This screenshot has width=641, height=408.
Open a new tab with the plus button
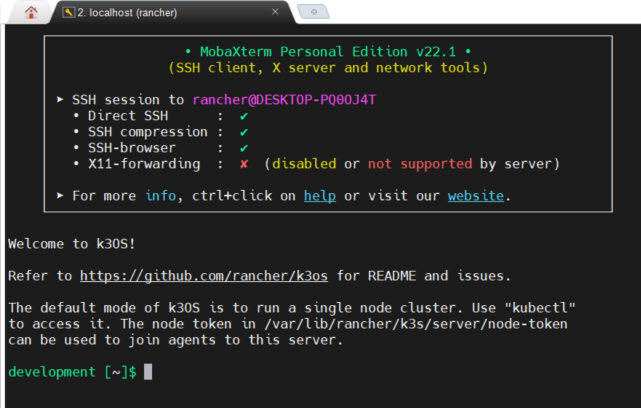[313, 12]
